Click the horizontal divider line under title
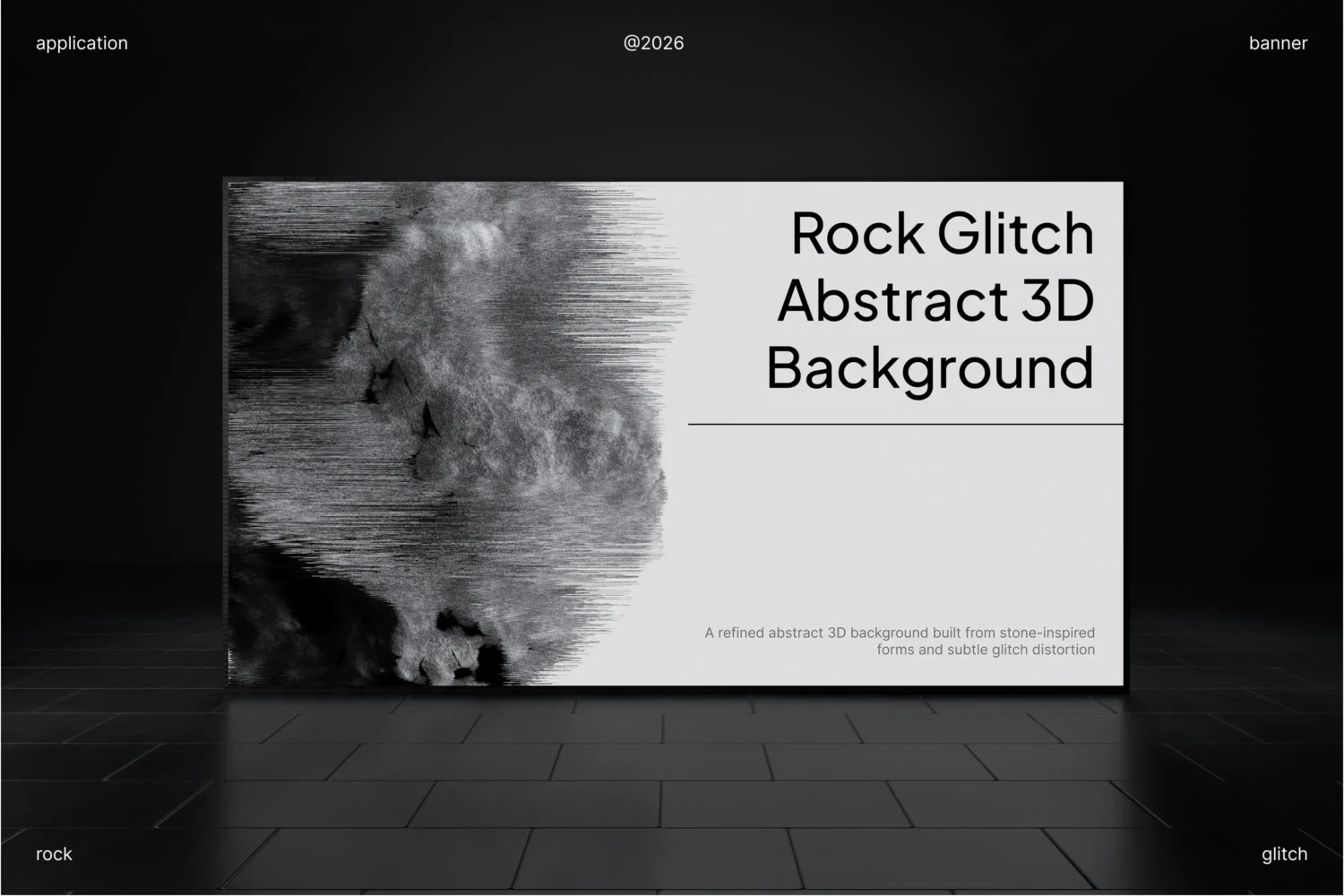This screenshot has height=896, width=1344. tap(905, 424)
